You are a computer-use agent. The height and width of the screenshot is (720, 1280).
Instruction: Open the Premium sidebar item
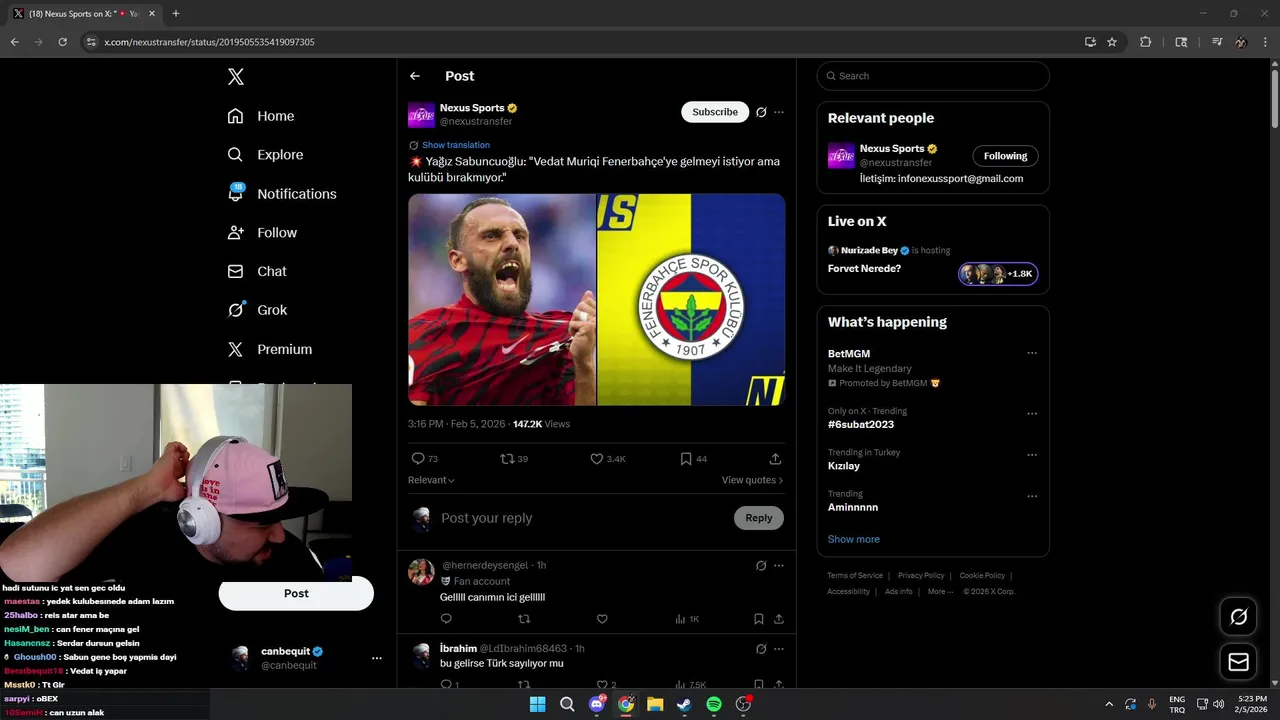pyautogui.click(x=270, y=349)
